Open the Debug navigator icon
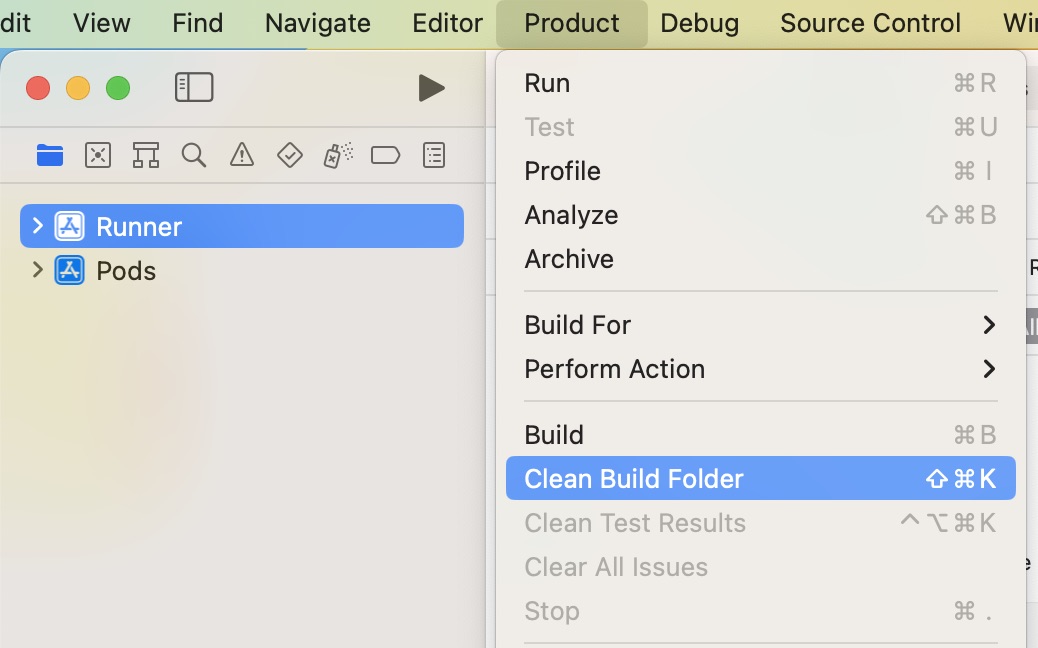Screen dimensions: 1038x648 click(x=337, y=155)
